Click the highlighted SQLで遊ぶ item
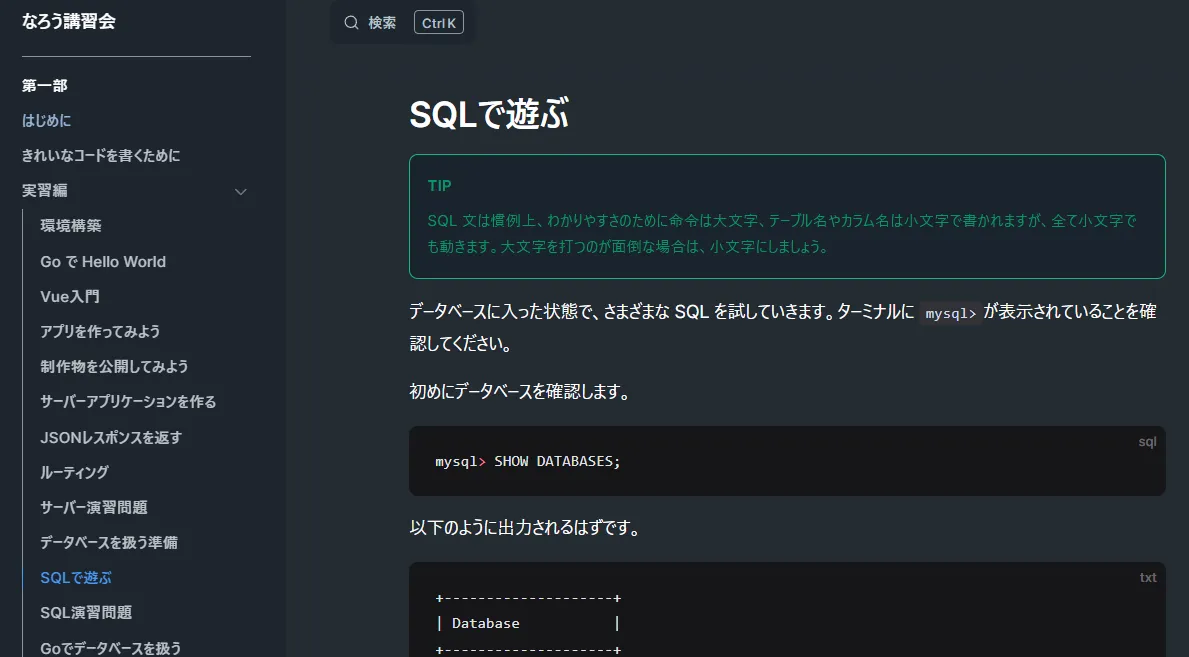This screenshot has height=657, width=1189. tap(76, 577)
